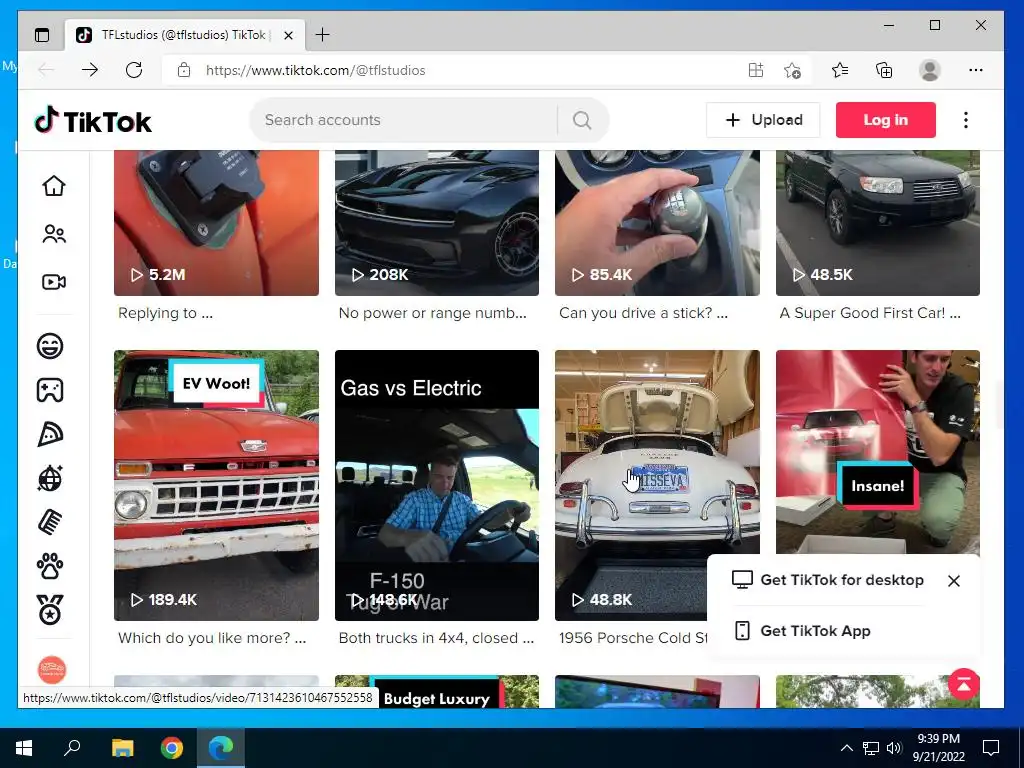Viewport: 1024px width, 768px height.
Task: Select the TFLstudios TikTok browser tab
Action: pos(185,35)
